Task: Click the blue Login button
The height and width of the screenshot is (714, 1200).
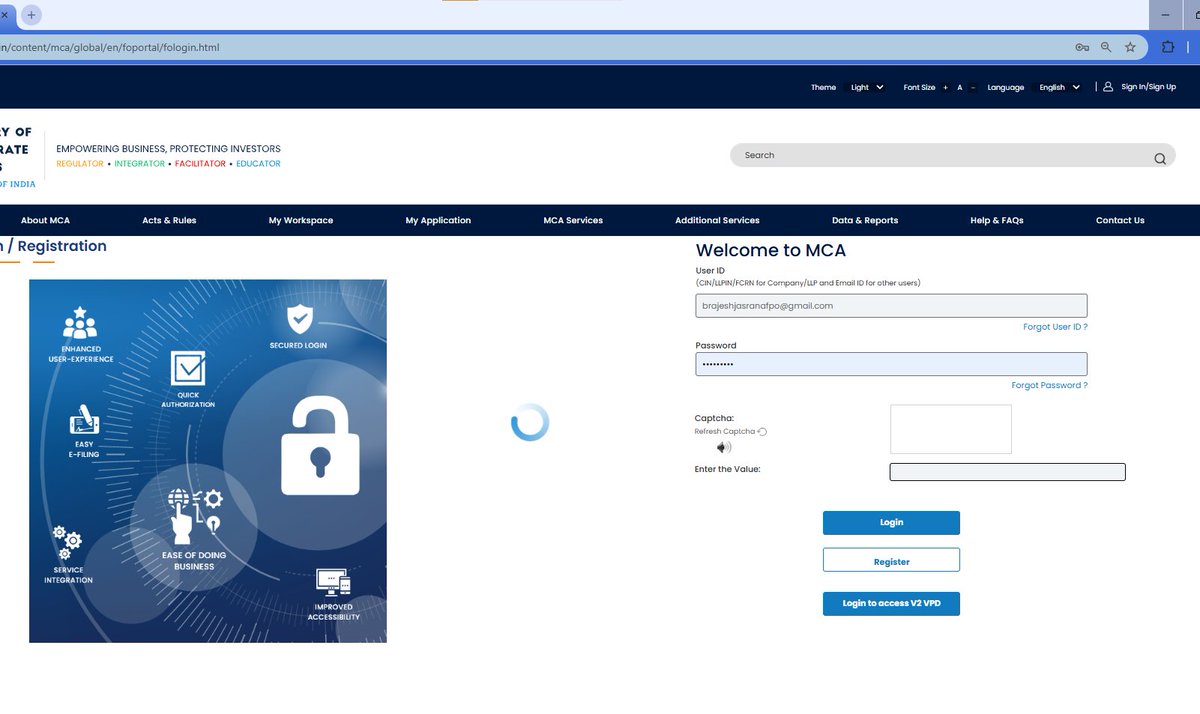Action: tap(891, 523)
